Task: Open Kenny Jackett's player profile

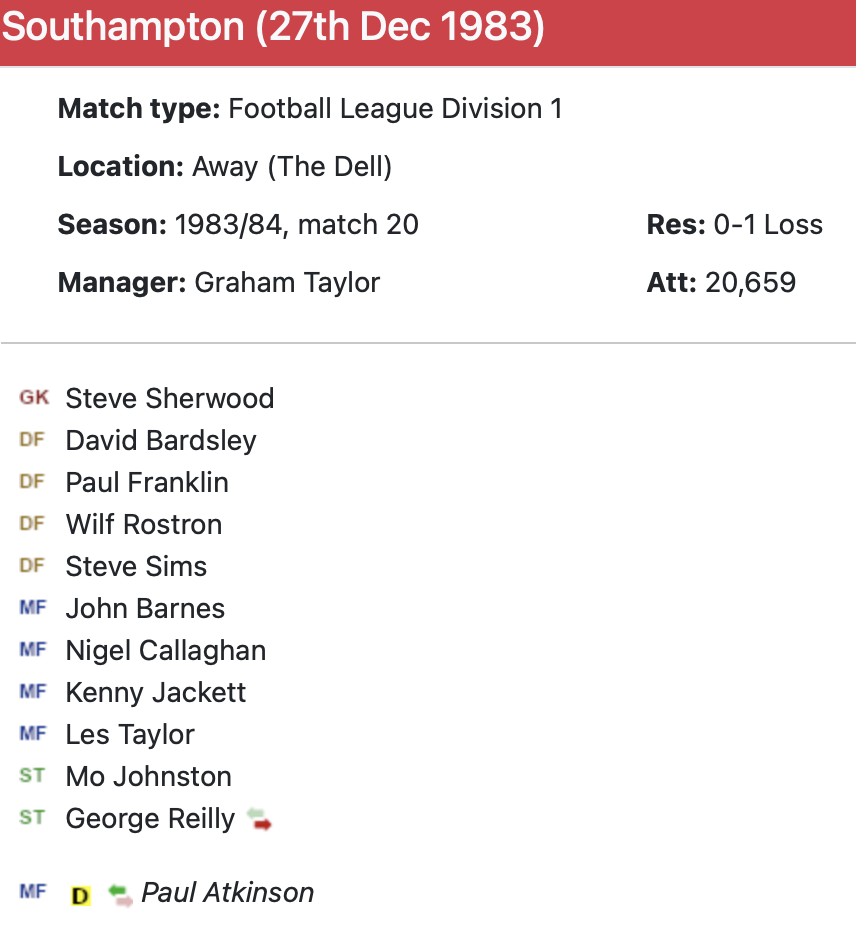Action: point(155,692)
